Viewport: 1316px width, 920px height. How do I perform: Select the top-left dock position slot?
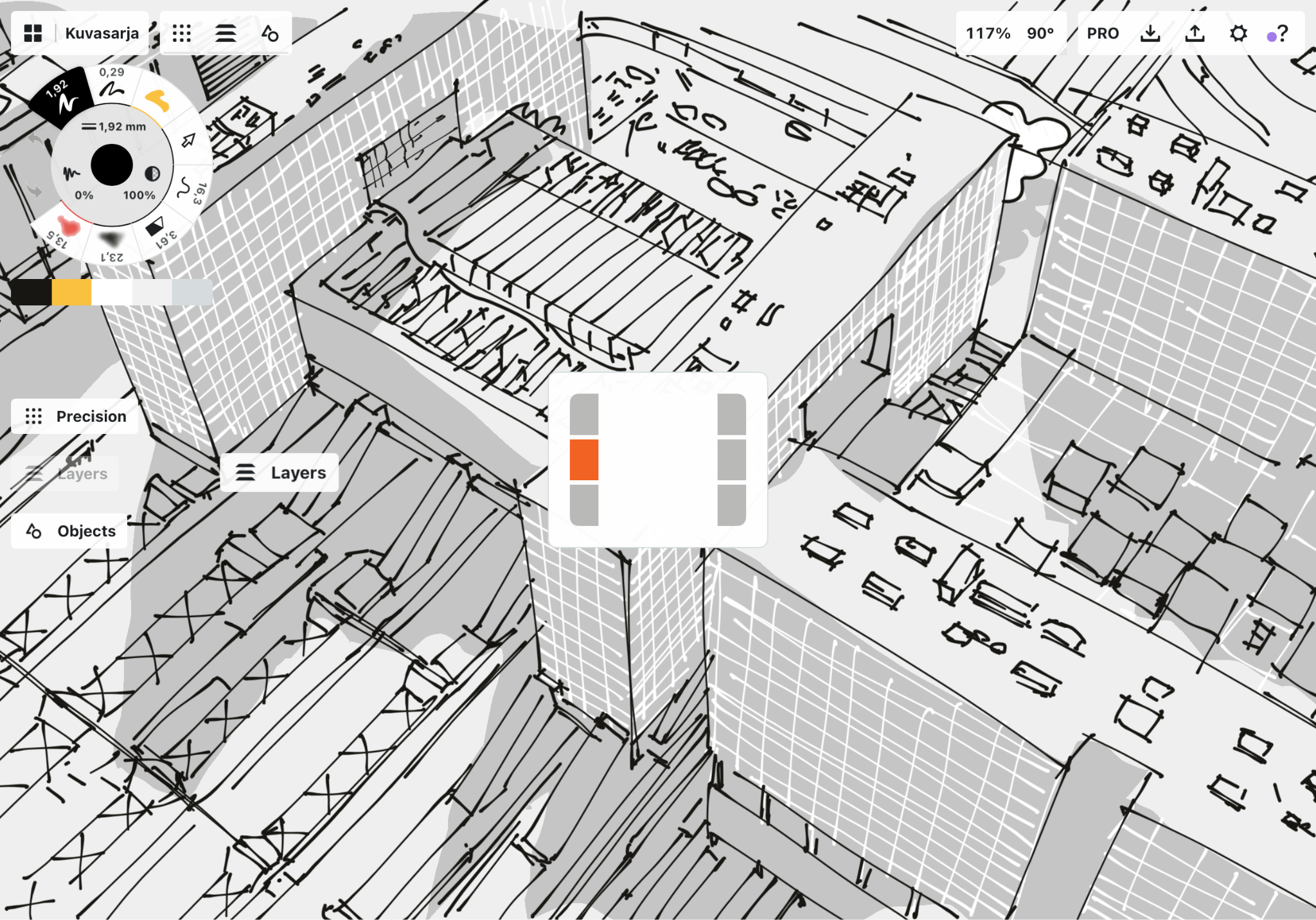coord(584,414)
